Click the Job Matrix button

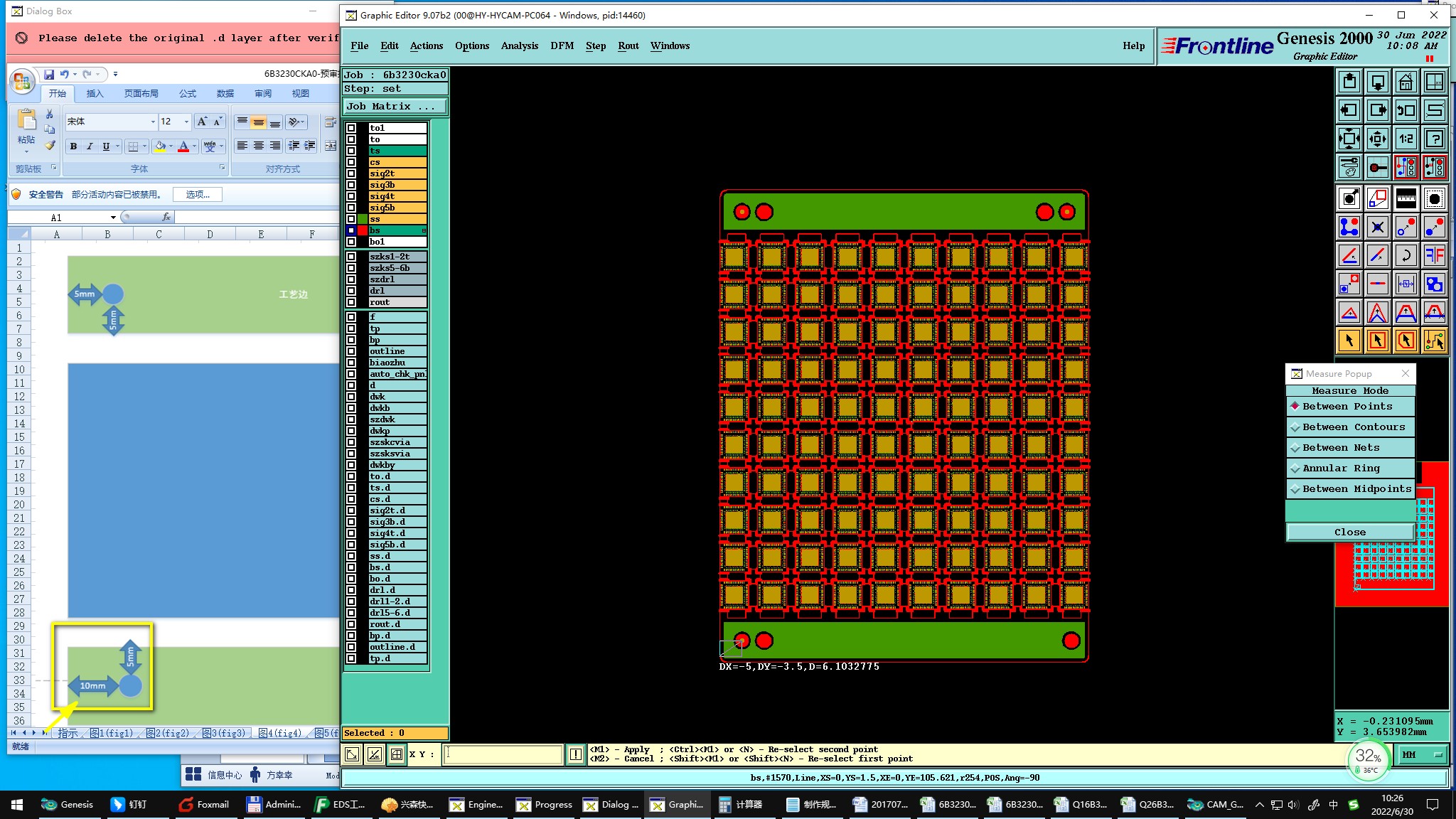(395, 107)
